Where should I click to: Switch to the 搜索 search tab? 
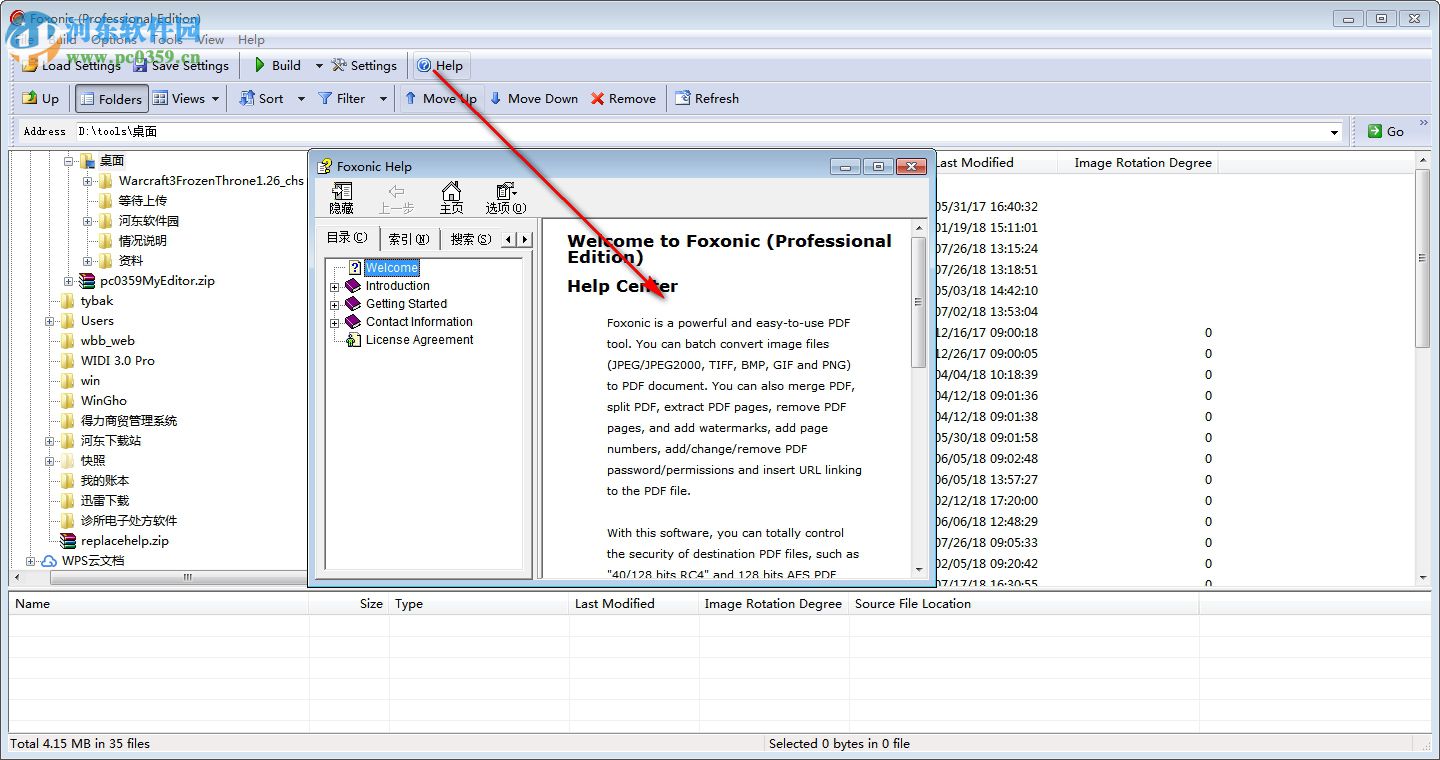(470, 239)
